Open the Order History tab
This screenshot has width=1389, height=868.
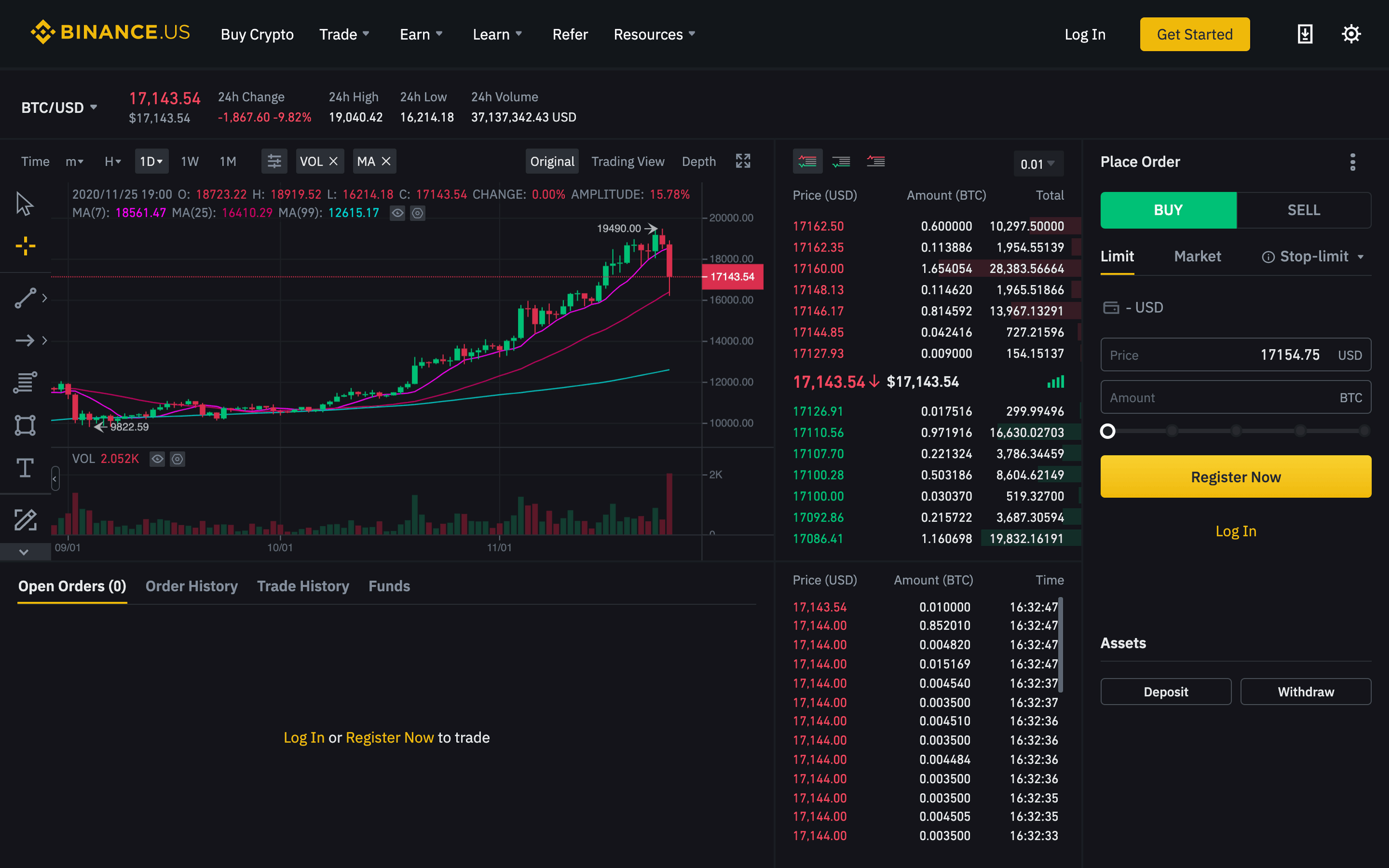click(x=192, y=586)
